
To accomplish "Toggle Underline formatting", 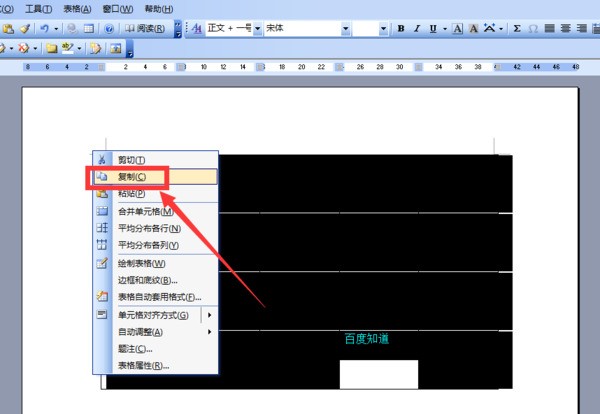I will pyautogui.click(x=433, y=29).
